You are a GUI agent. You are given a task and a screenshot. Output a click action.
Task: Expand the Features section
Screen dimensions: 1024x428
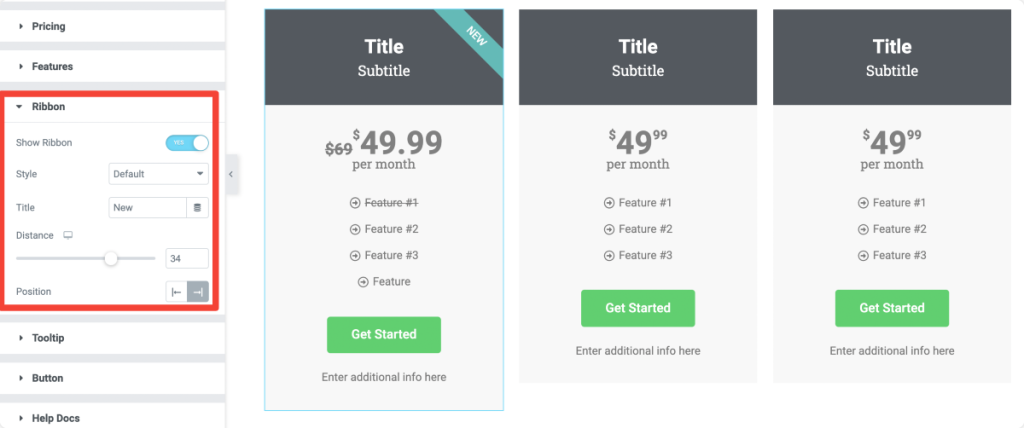(52, 66)
